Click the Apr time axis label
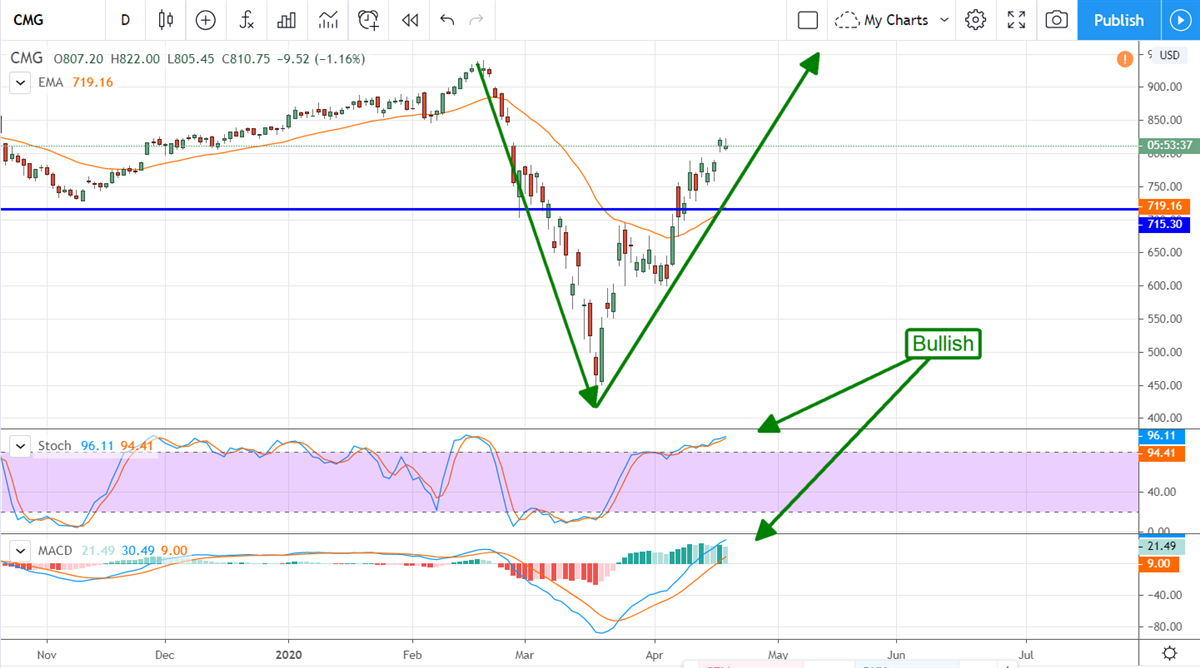Screen dimensions: 1200x668 click(x=654, y=653)
